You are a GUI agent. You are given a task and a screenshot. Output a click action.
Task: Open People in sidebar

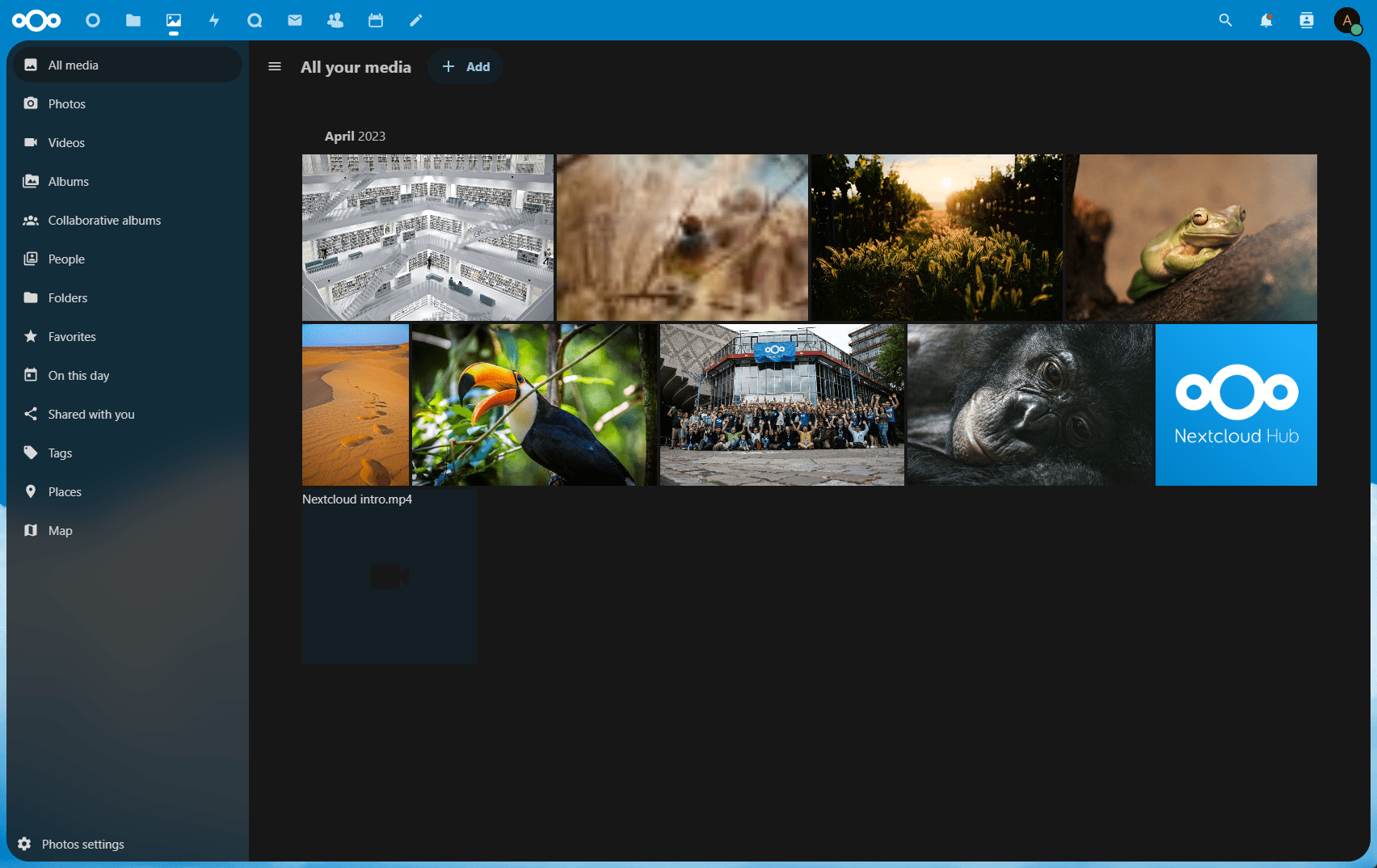[x=128, y=259]
